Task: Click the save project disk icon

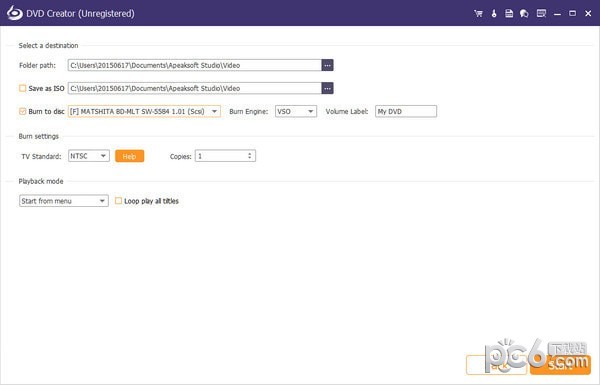Action: tap(509, 13)
